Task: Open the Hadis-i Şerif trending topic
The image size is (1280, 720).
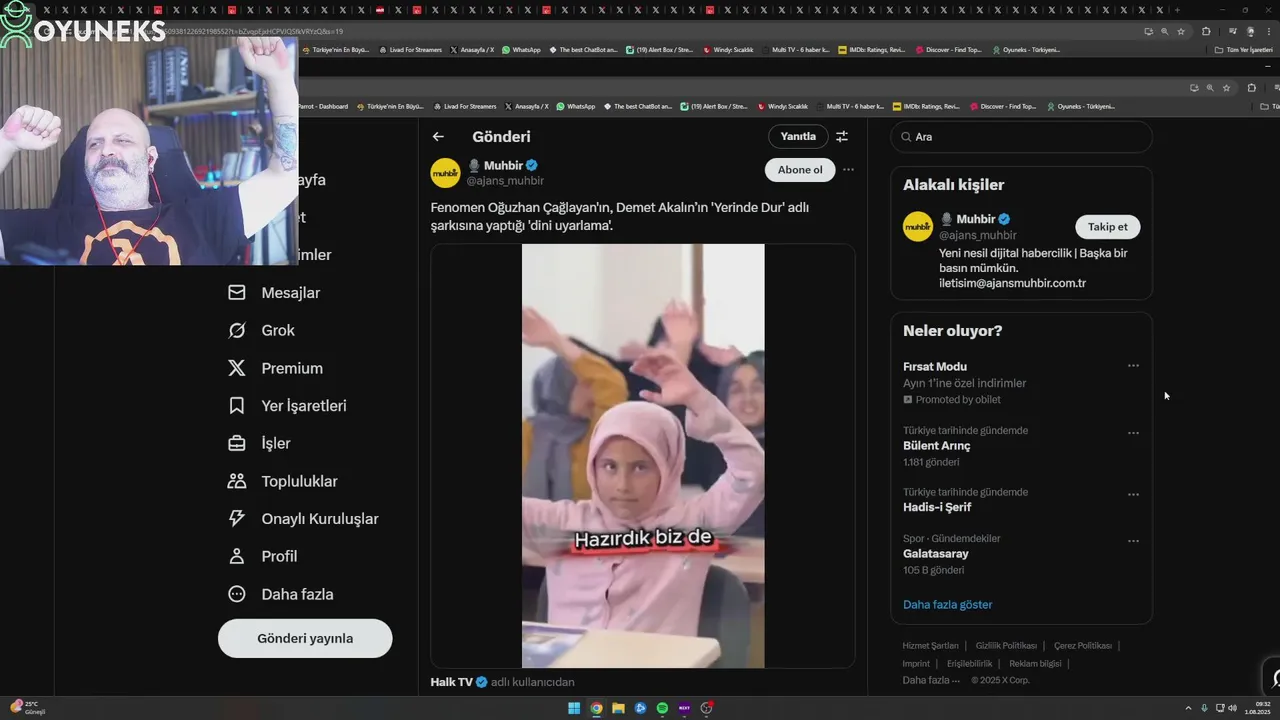Action: point(937,507)
